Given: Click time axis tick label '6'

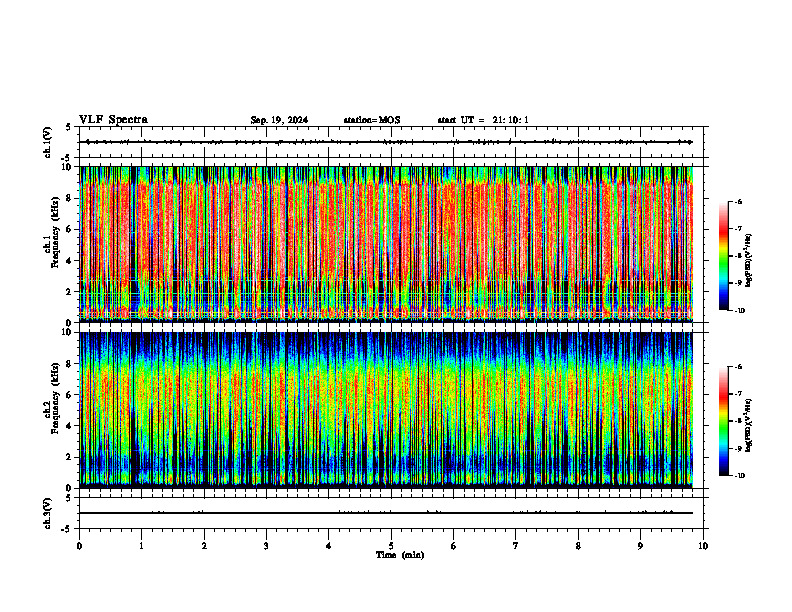Looking at the screenshot, I should coord(454,546).
